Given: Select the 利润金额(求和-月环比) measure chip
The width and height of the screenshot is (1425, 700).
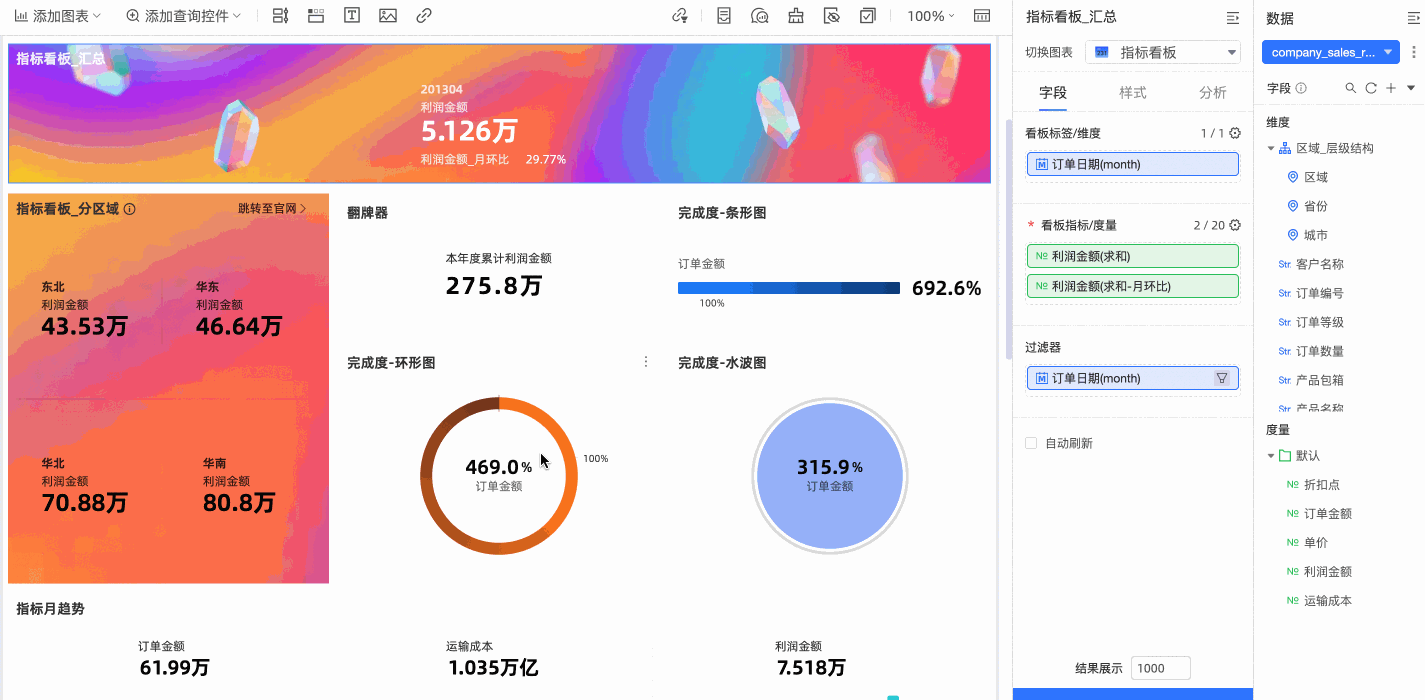Looking at the screenshot, I should 1133,286.
